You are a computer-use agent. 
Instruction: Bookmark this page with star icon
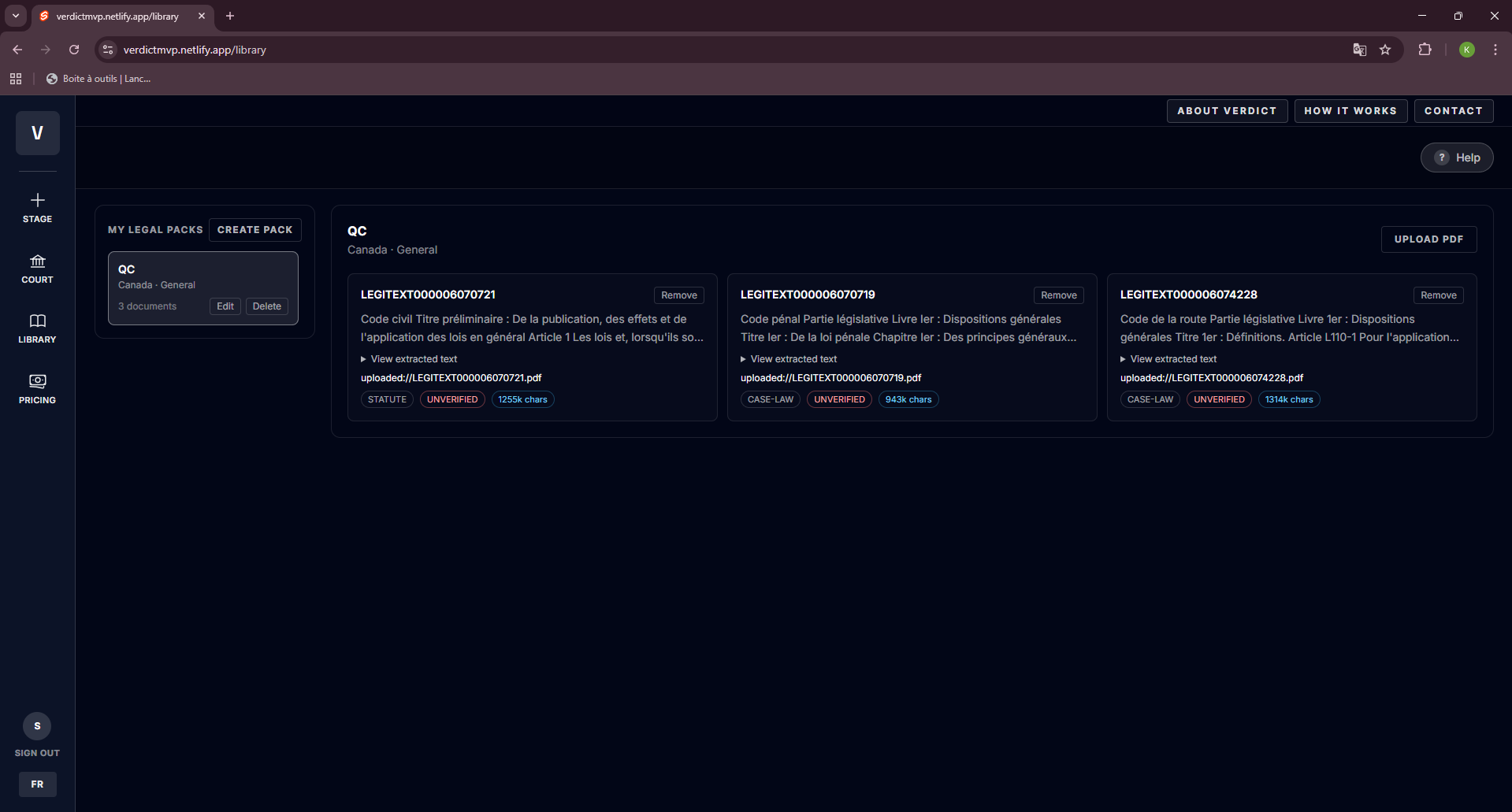coord(1385,50)
